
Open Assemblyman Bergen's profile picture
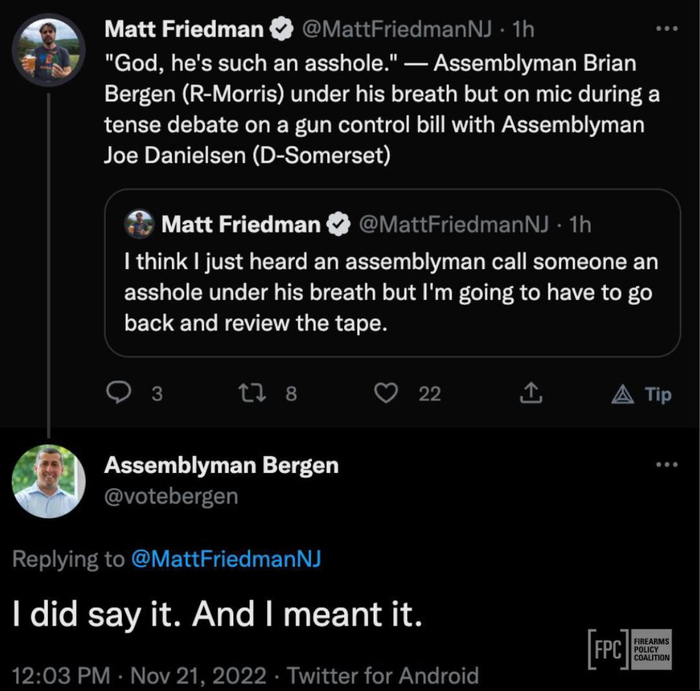[x=48, y=481]
